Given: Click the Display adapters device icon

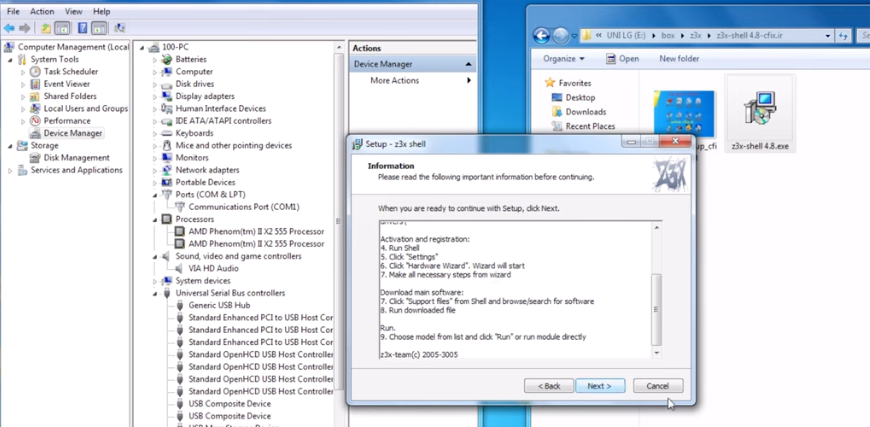Looking at the screenshot, I should [x=166, y=96].
